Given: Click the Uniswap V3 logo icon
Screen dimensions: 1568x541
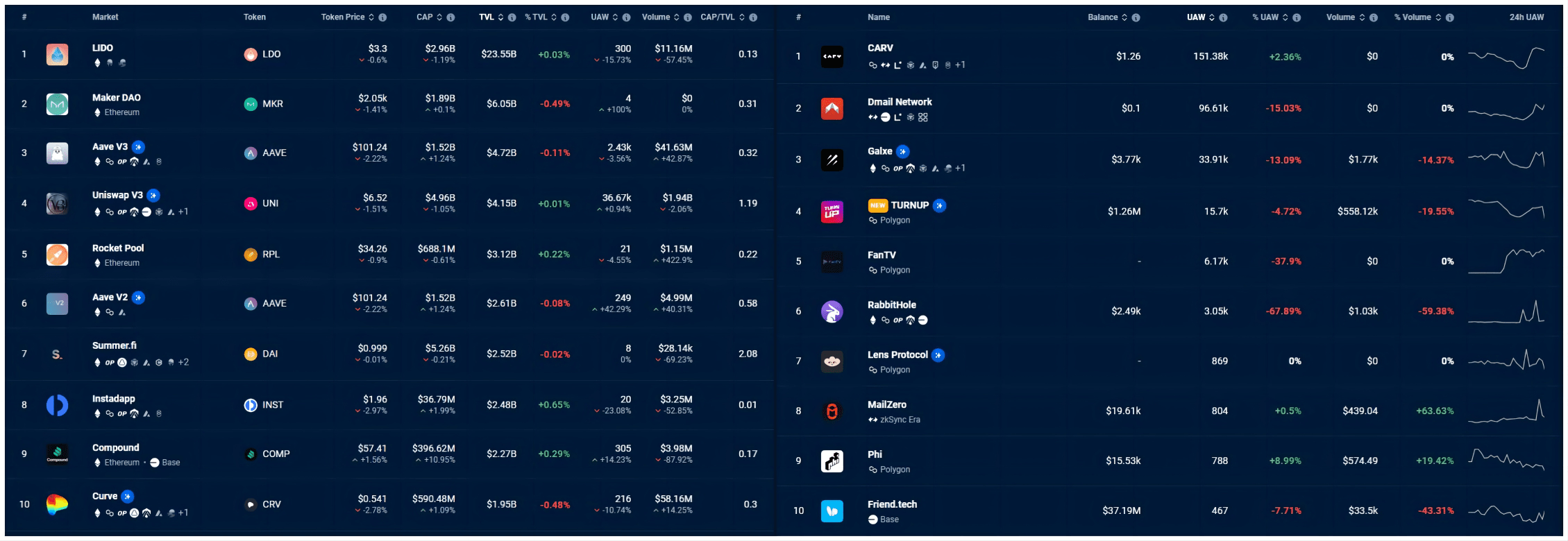Looking at the screenshot, I should pyautogui.click(x=57, y=203).
